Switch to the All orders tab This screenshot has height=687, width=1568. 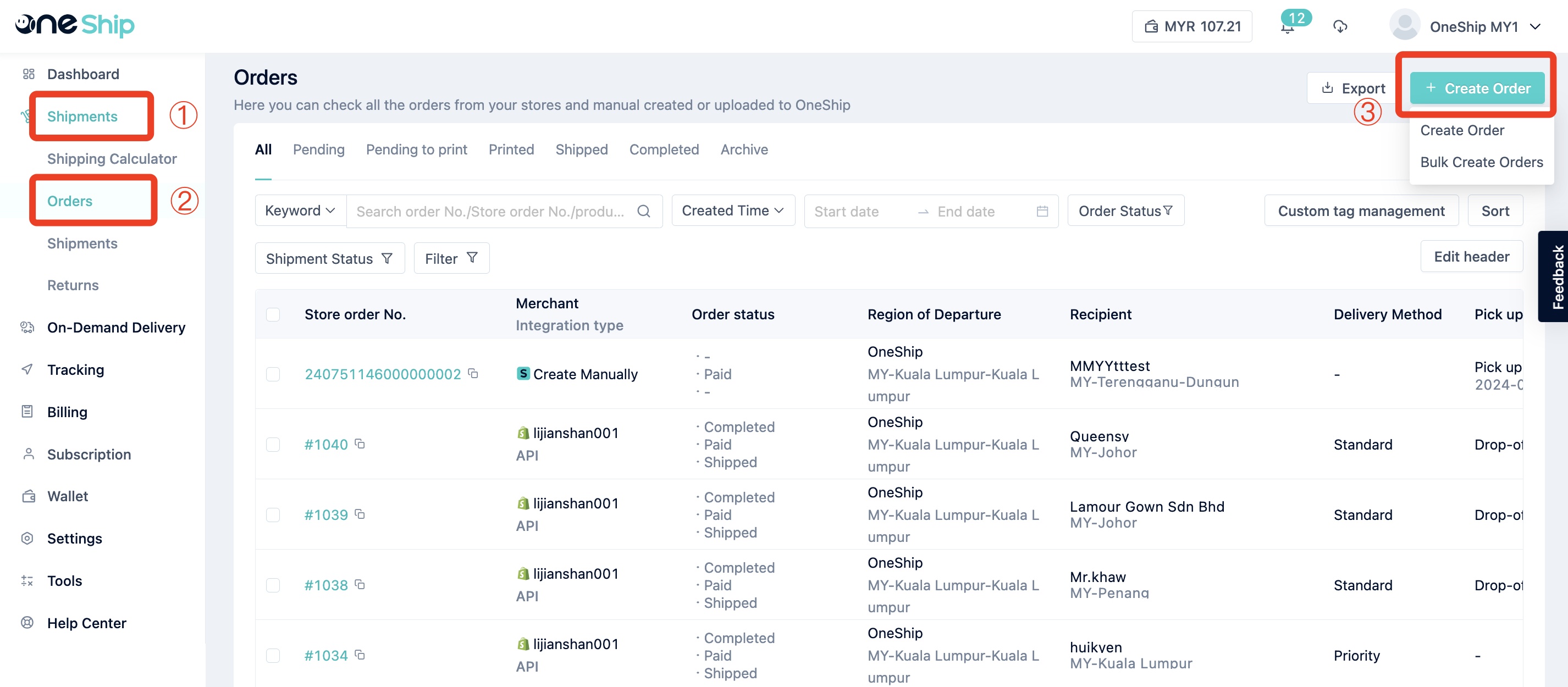coord(263,149)
